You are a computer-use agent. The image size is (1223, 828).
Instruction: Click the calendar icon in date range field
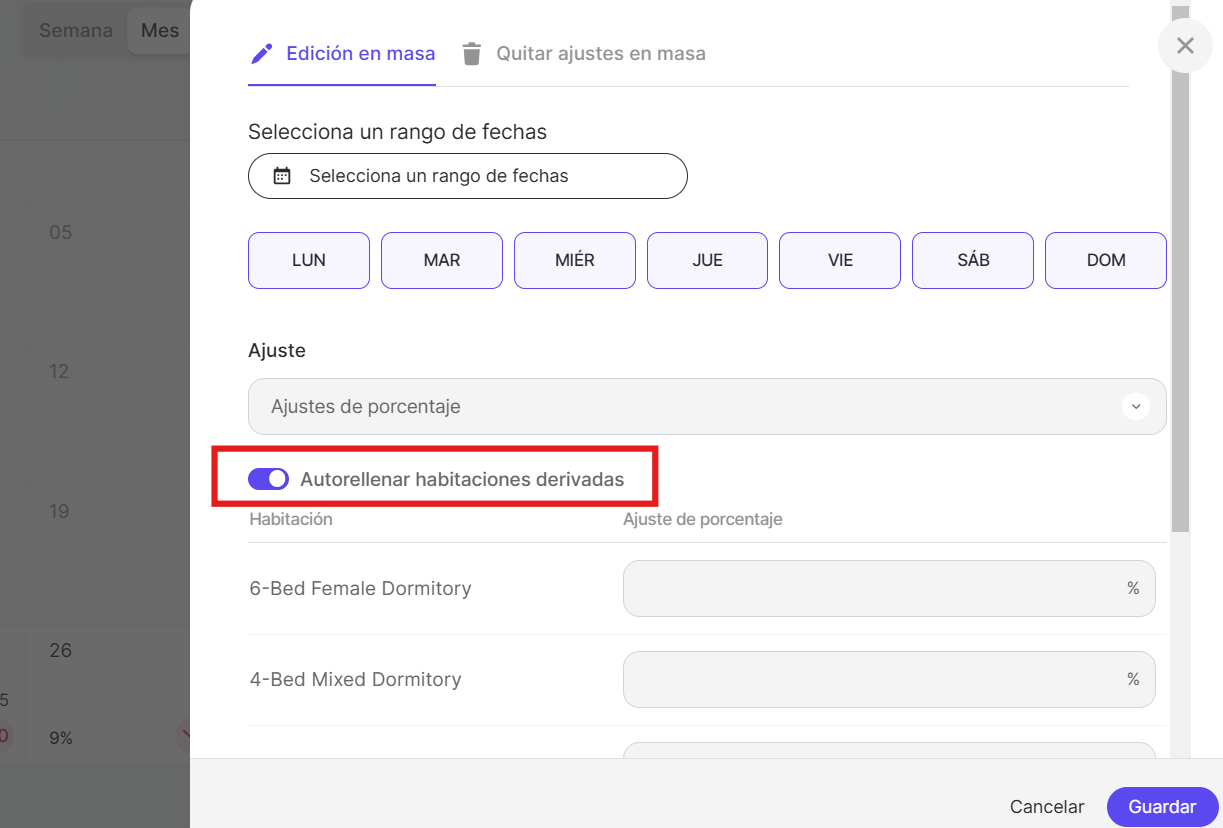(x=282, y=176)
